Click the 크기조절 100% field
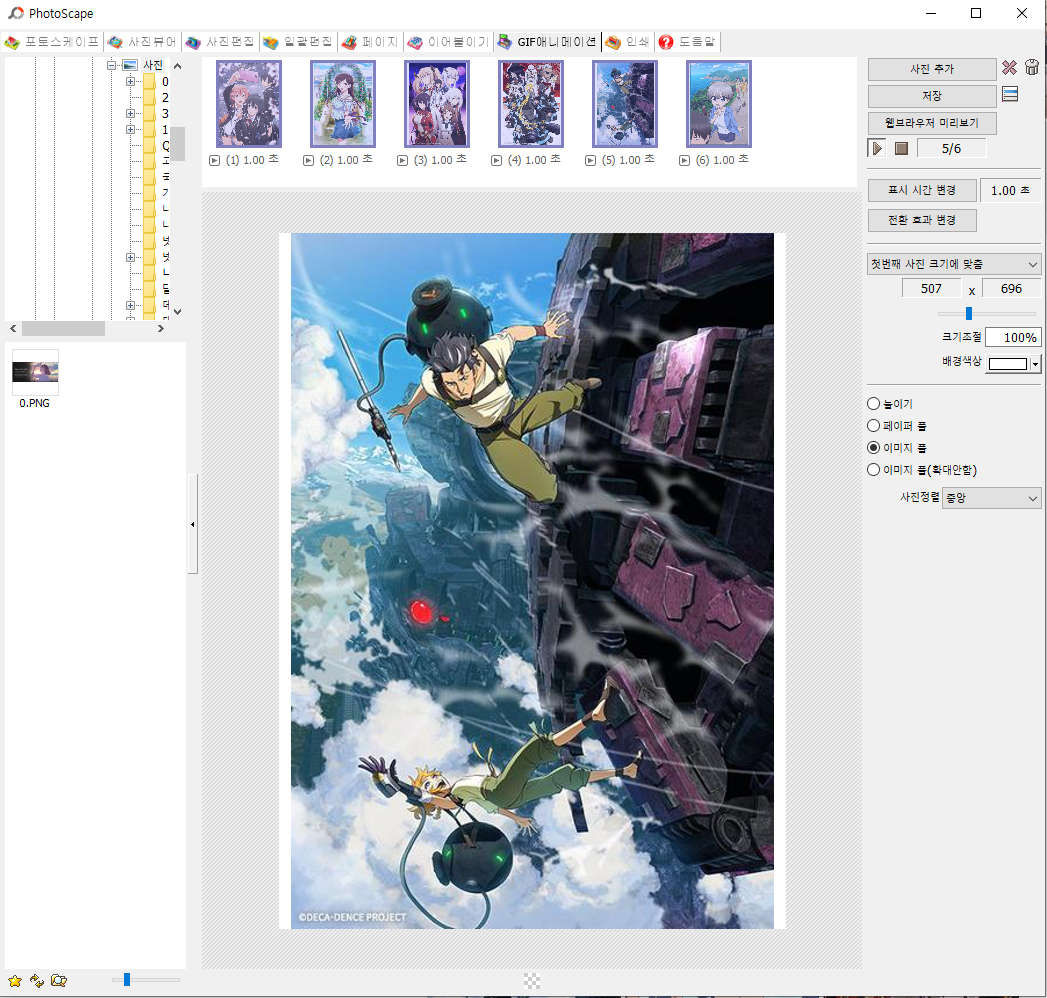1047x998 pixels. pyautogui.click(x=1013, y=338)
